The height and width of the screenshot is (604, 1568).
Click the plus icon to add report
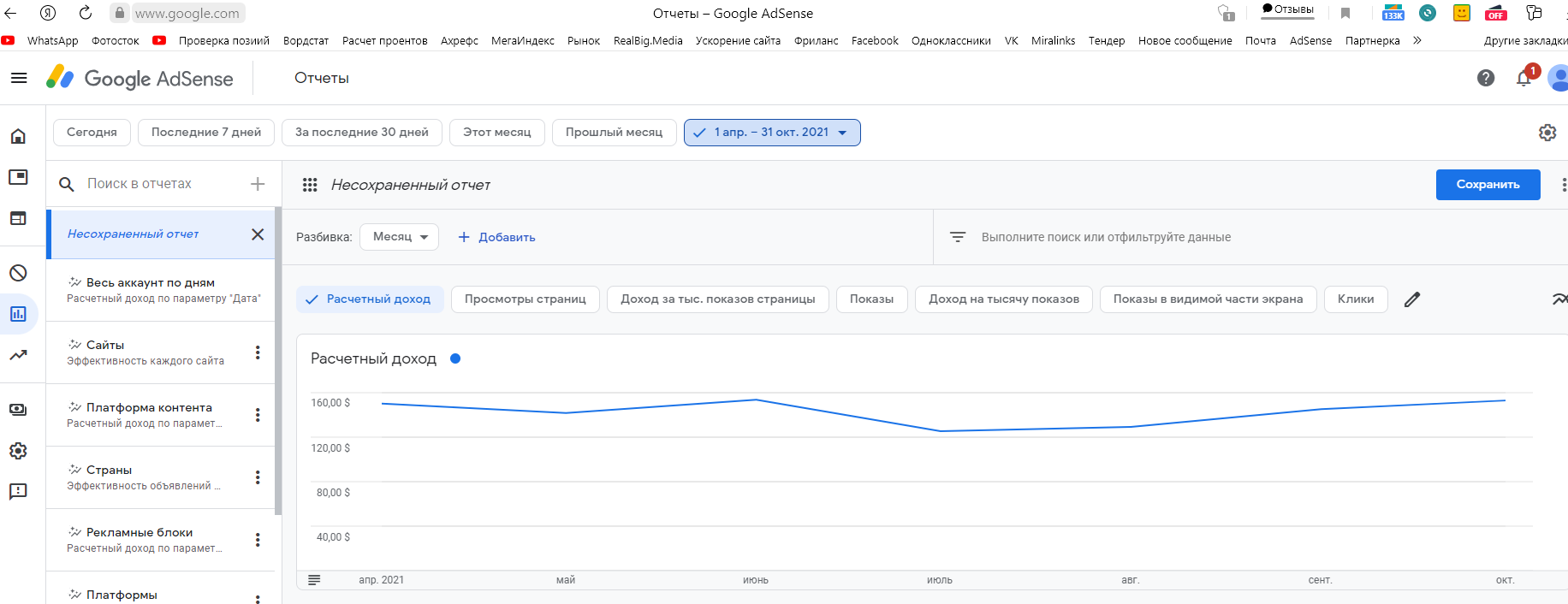tap(258, 184)
